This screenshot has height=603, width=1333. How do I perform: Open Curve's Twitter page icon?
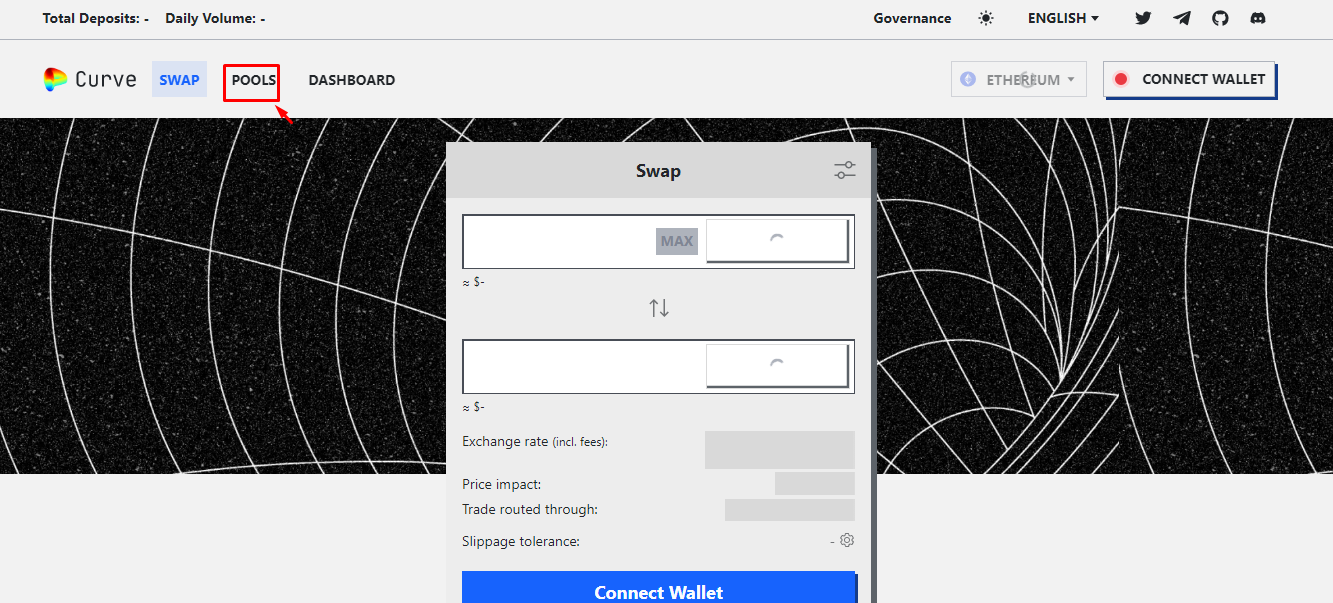1144,18
